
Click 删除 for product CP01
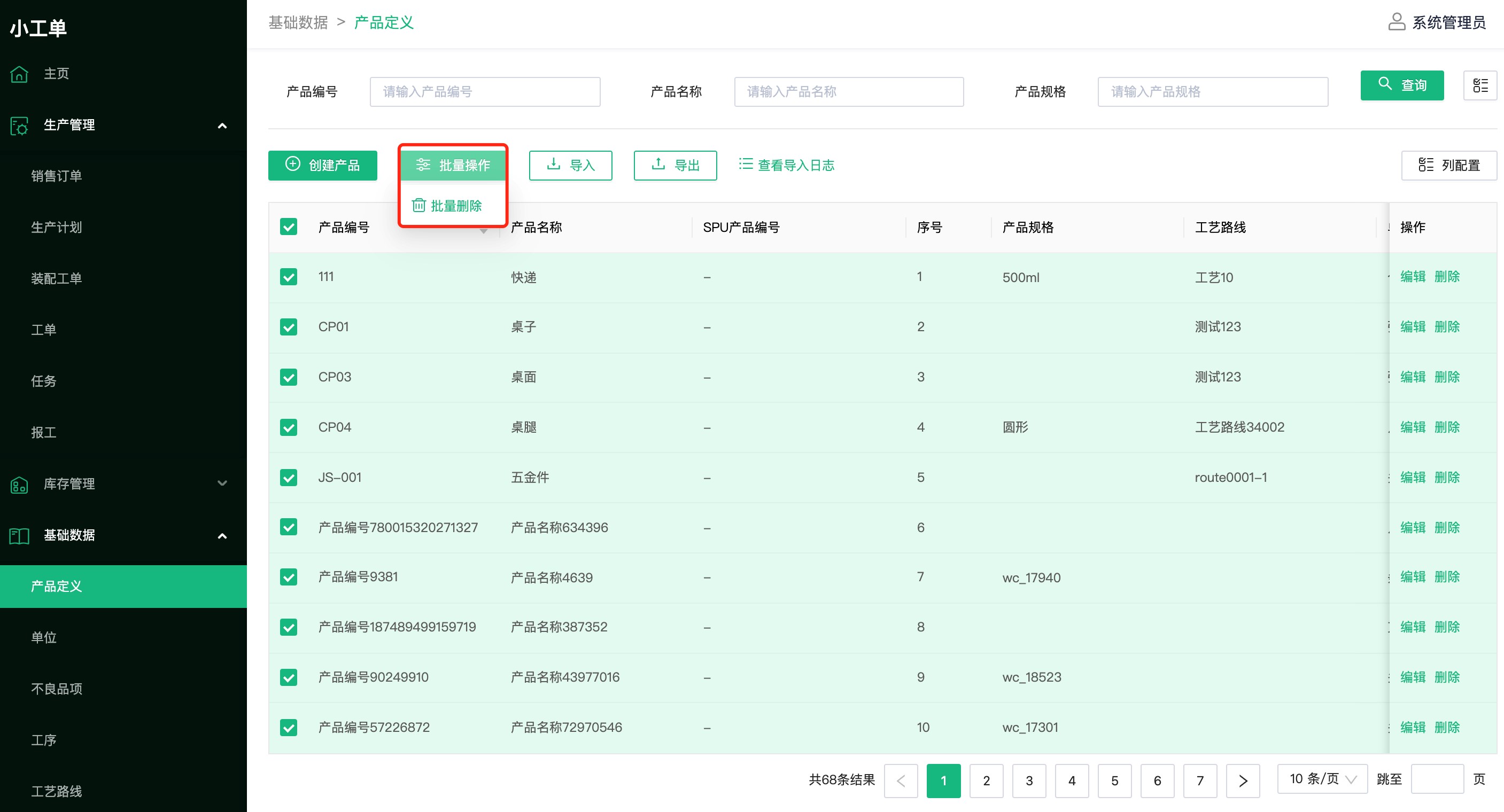click(1447, 327)
